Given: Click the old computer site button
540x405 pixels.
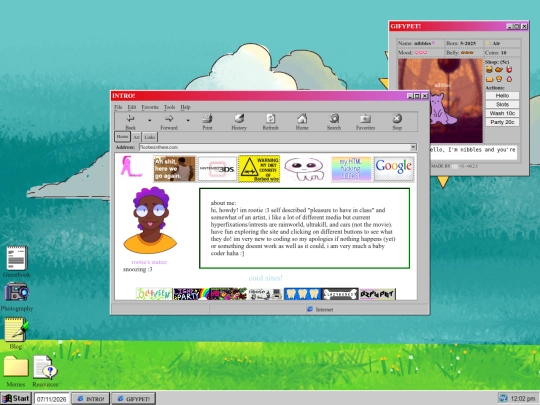Looking at the screenshot, I should tap(265, 294).
